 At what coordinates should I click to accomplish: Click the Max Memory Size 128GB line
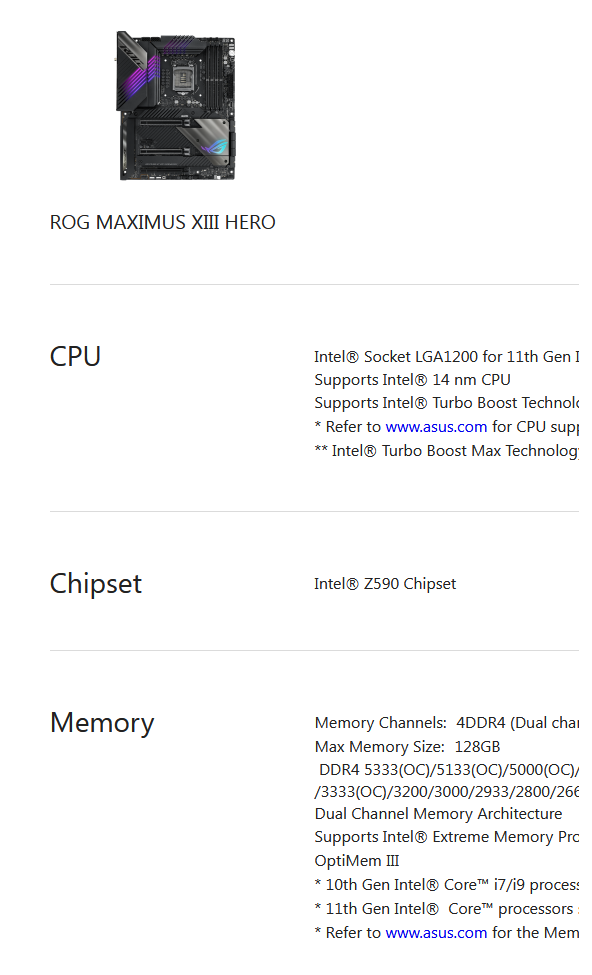(407, 746)
